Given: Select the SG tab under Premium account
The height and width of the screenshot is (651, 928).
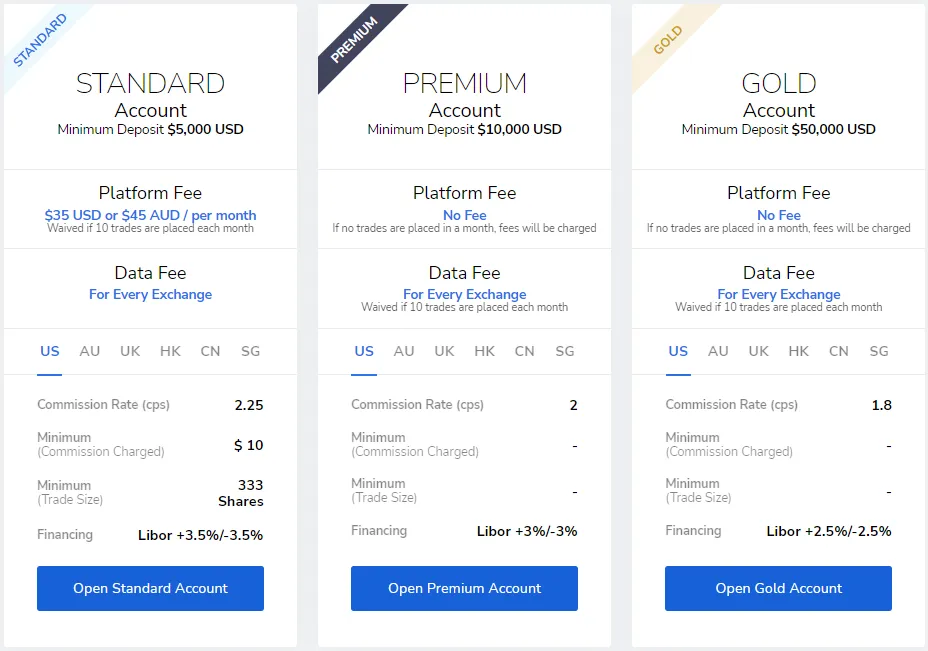Looking at the screenshot, I should click(x=564, y=351).
